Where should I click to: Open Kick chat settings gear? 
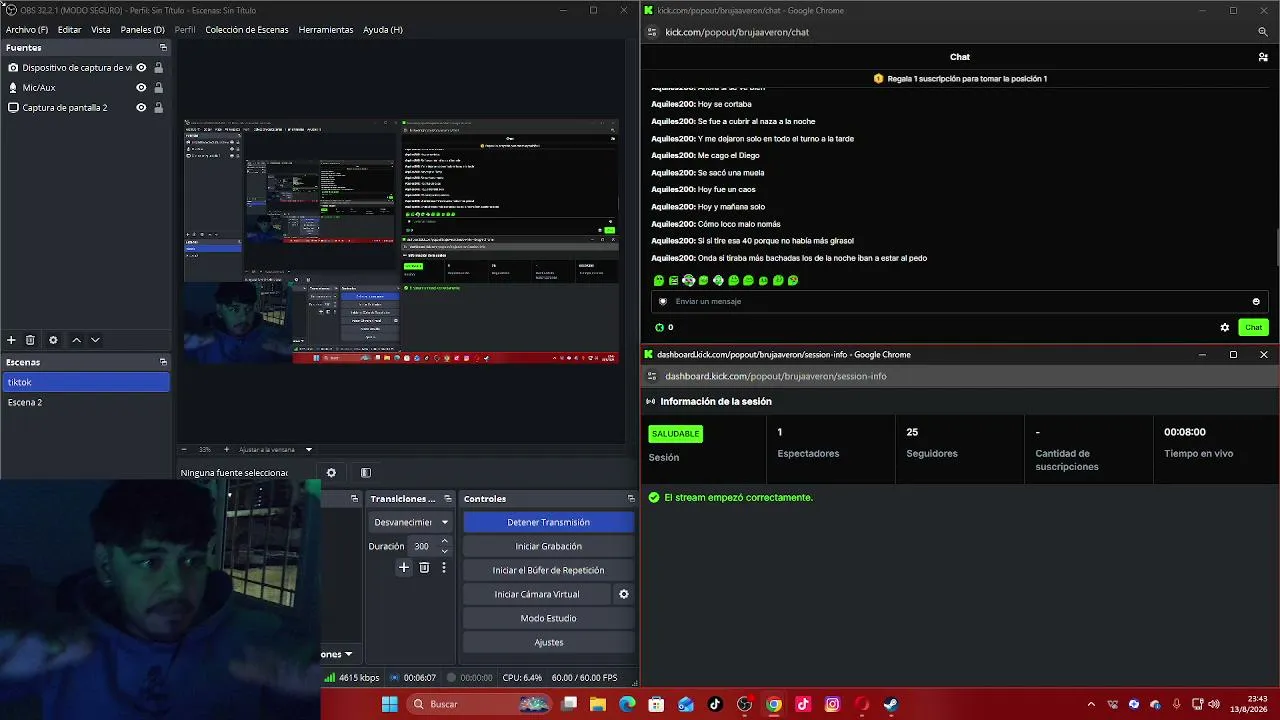[1225, 327]
